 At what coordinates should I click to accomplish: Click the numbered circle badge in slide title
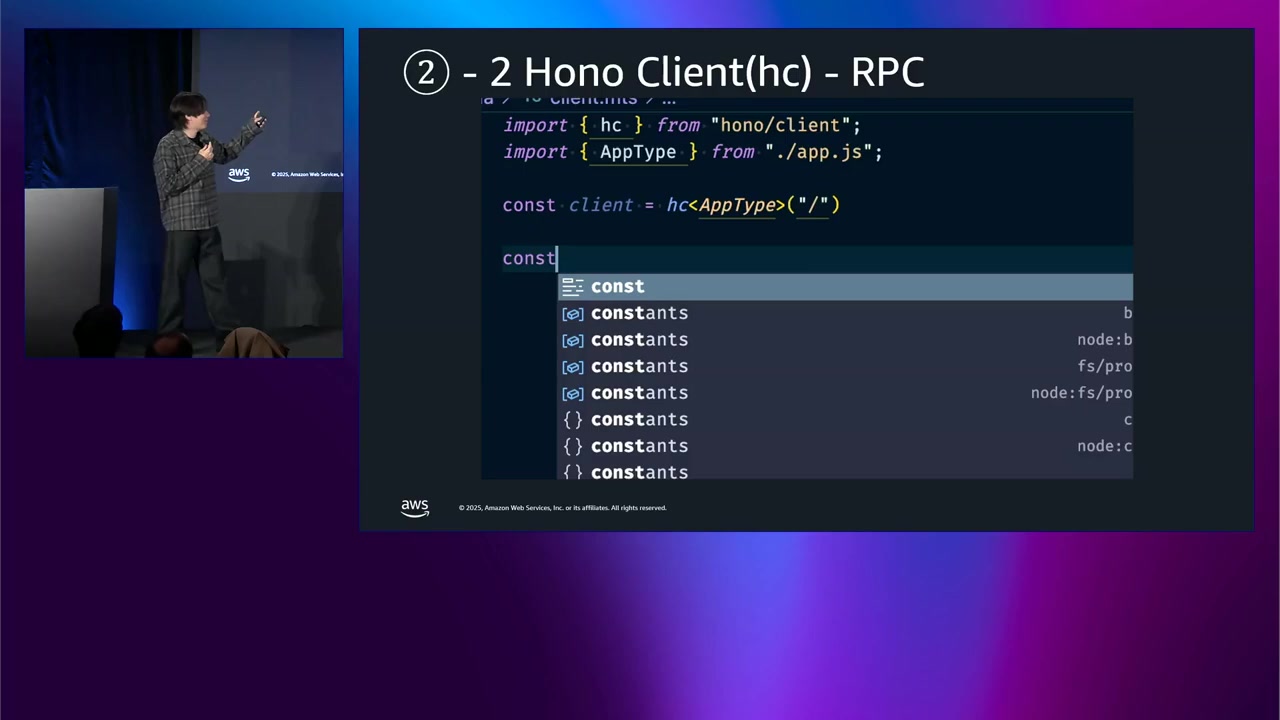(x=426, y=71)
